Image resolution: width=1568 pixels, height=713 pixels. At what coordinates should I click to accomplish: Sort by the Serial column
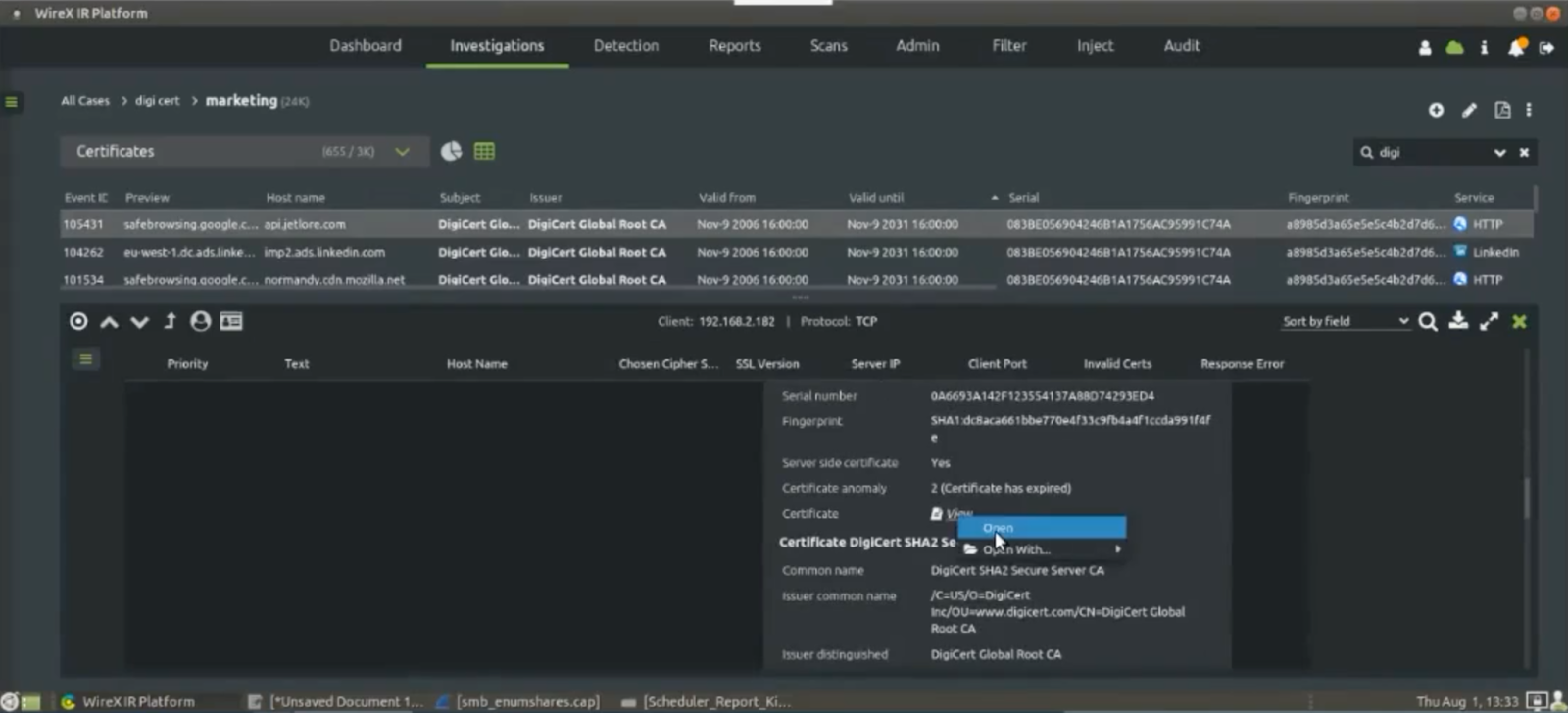click(x=1023, y=197)
